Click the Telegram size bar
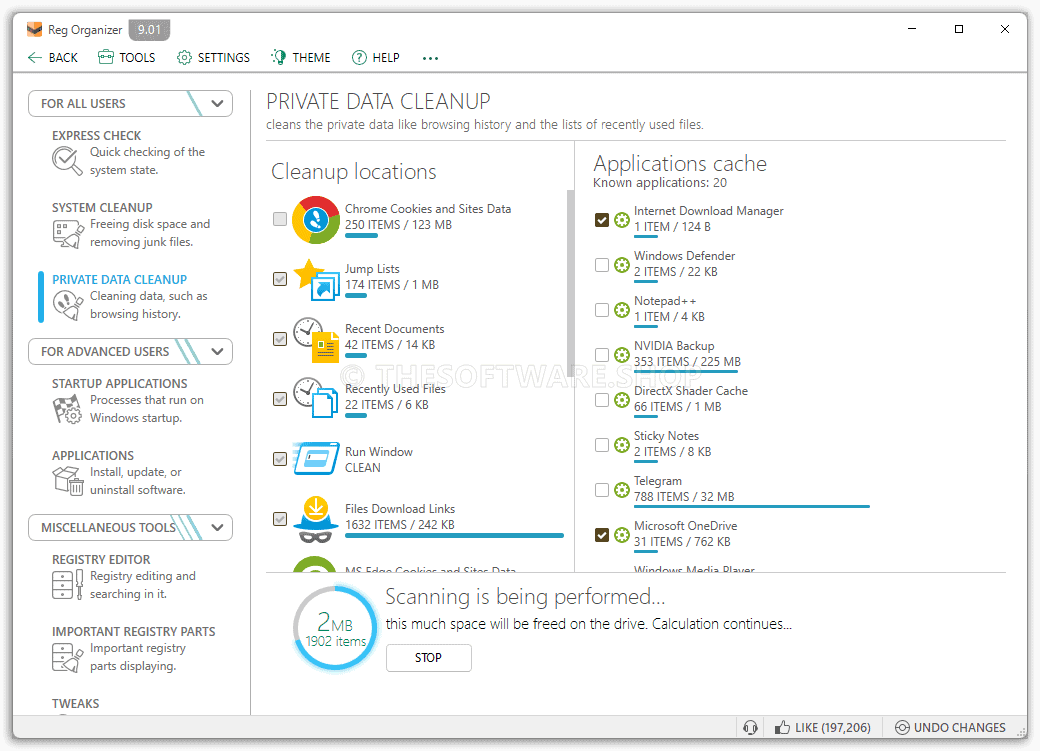Viewport: 1040px width, 751px height. click(751, 506)
